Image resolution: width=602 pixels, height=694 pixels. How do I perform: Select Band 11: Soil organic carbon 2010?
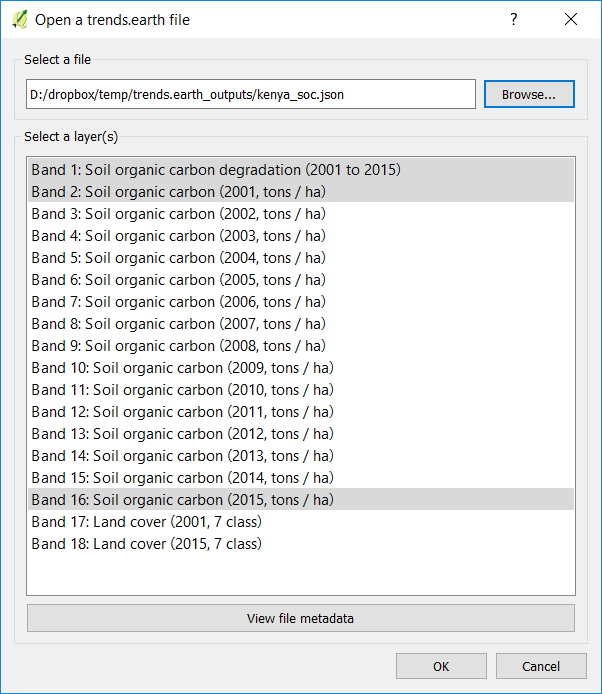point(301,390)
